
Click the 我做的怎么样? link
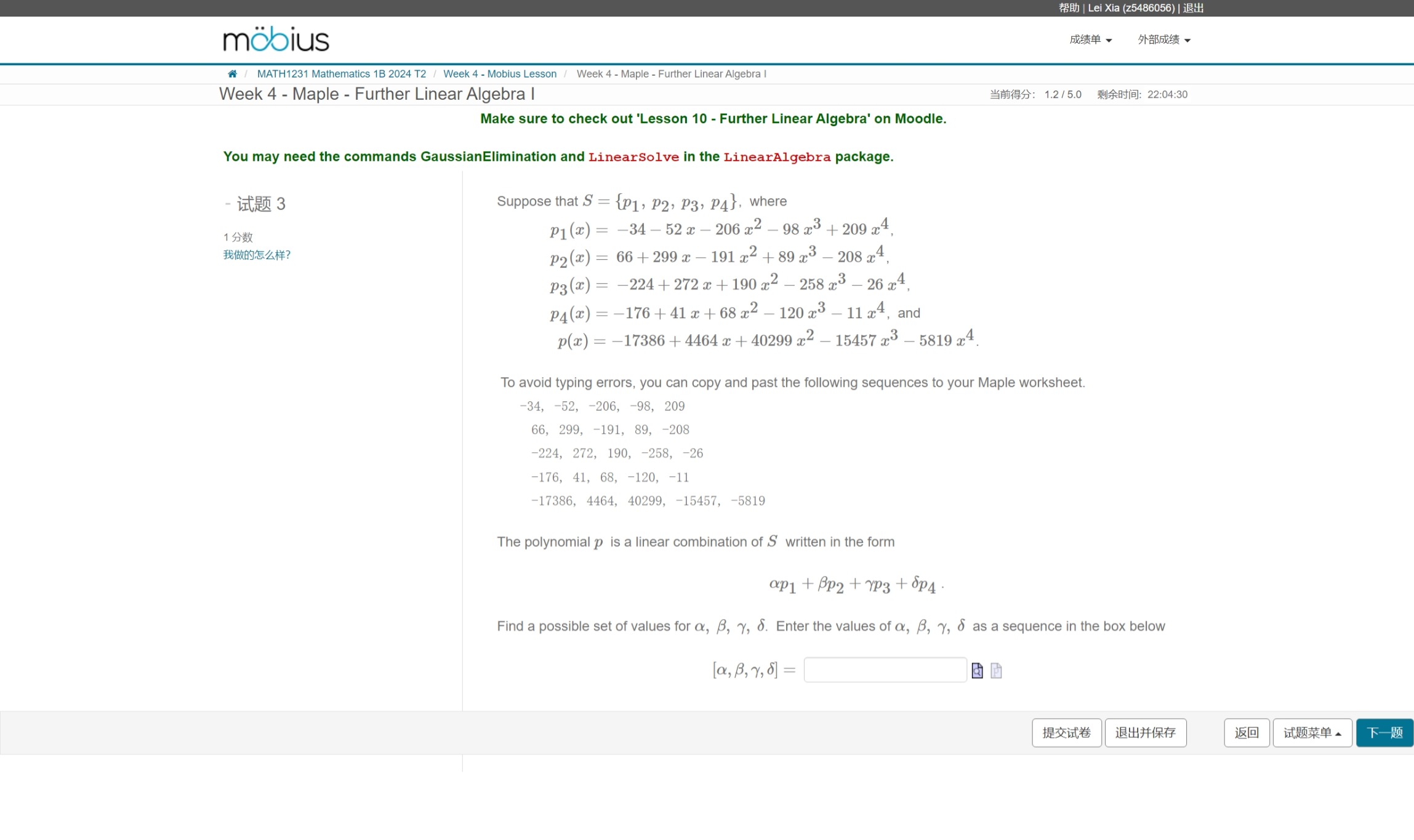coord(257,254)
